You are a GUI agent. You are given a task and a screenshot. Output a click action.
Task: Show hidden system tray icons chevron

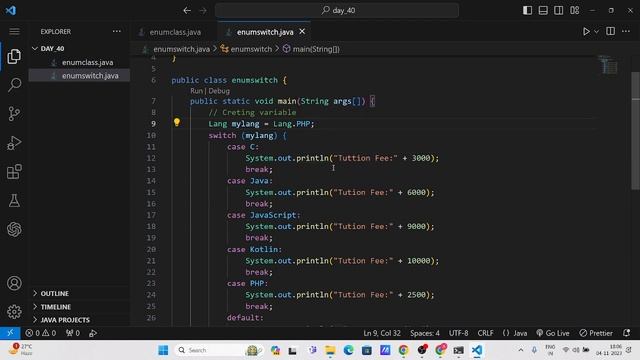521,350
